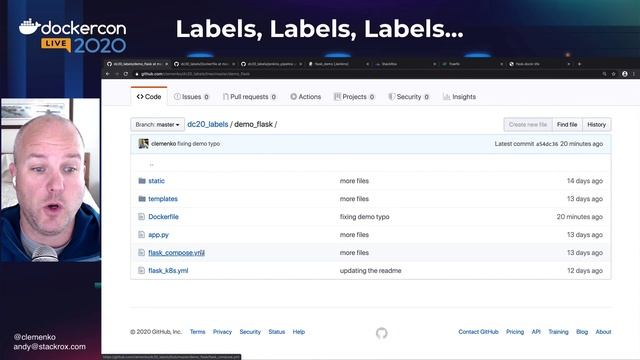Open footer Blog link

[582, 332]
